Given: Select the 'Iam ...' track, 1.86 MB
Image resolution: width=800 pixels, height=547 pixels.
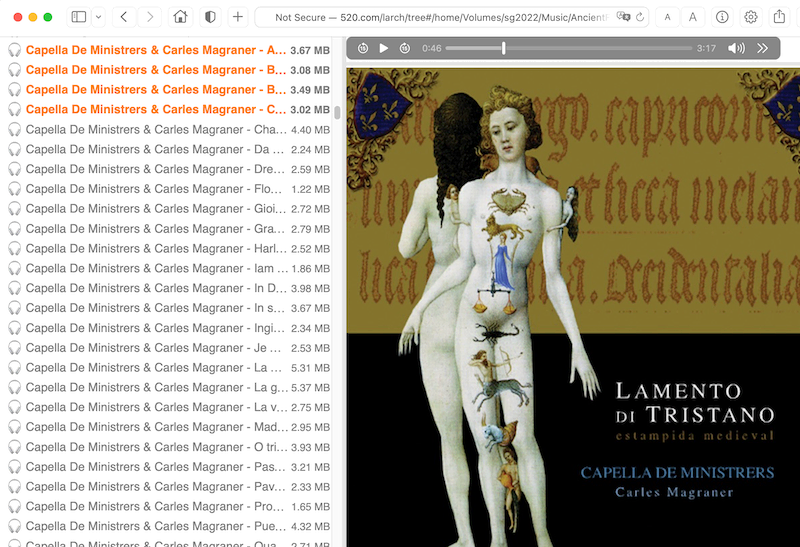Looking at the screenshot, I should tap(169, 268).
